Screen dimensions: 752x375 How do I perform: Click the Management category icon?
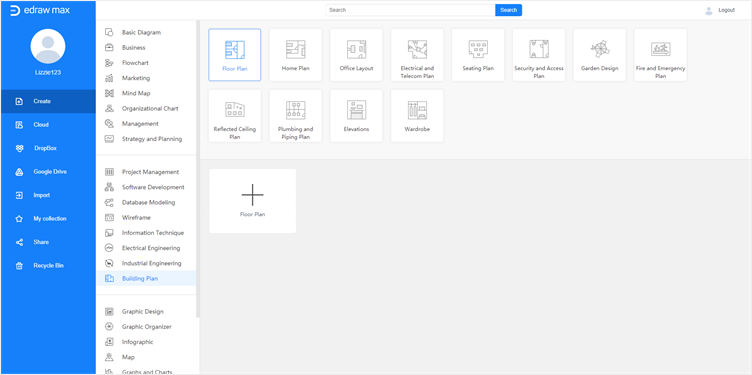point(109,124)
